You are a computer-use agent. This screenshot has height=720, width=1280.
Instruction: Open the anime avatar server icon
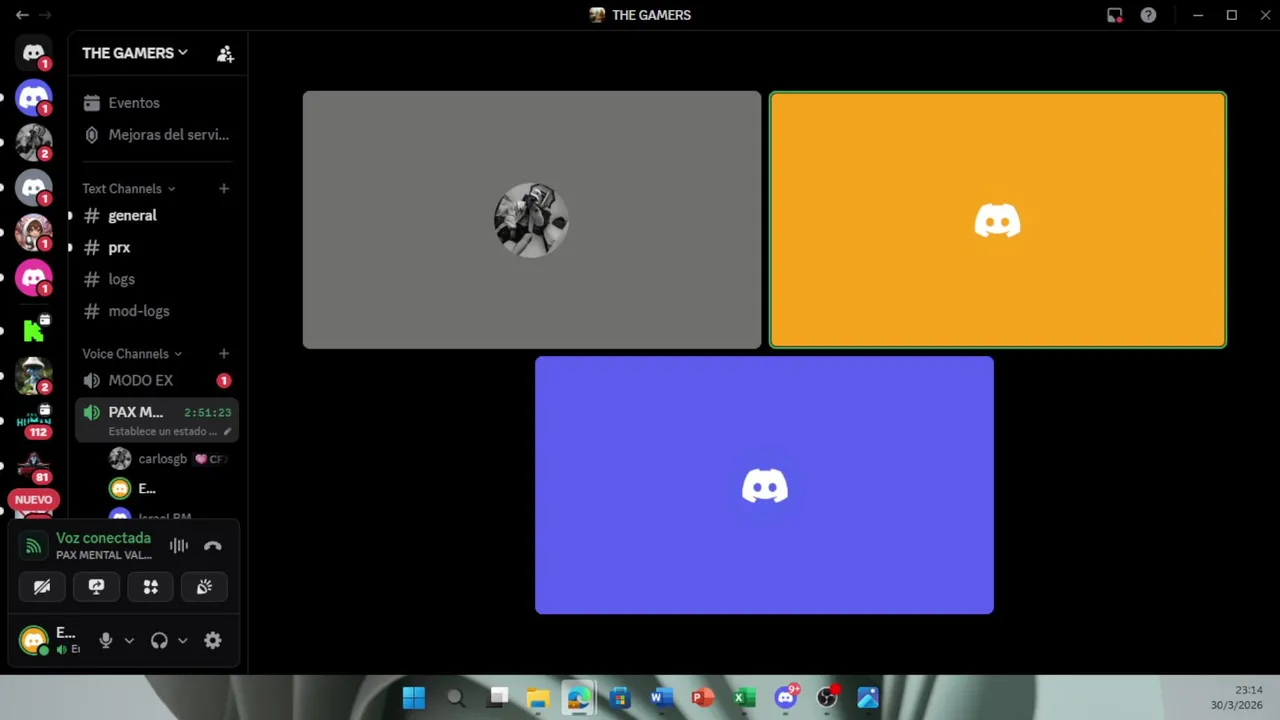pos(34,232)
